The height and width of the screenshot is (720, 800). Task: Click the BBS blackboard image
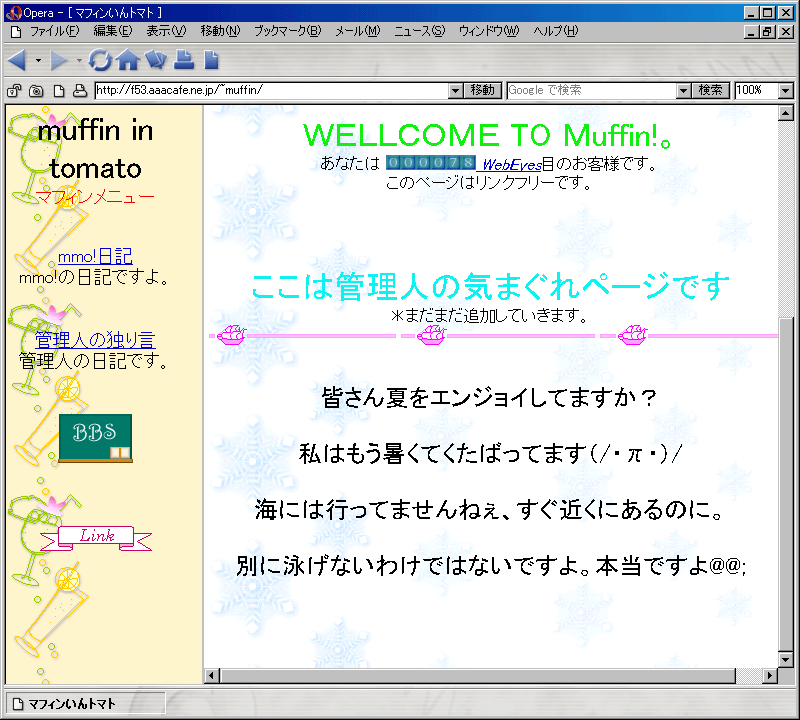[95, 438]
